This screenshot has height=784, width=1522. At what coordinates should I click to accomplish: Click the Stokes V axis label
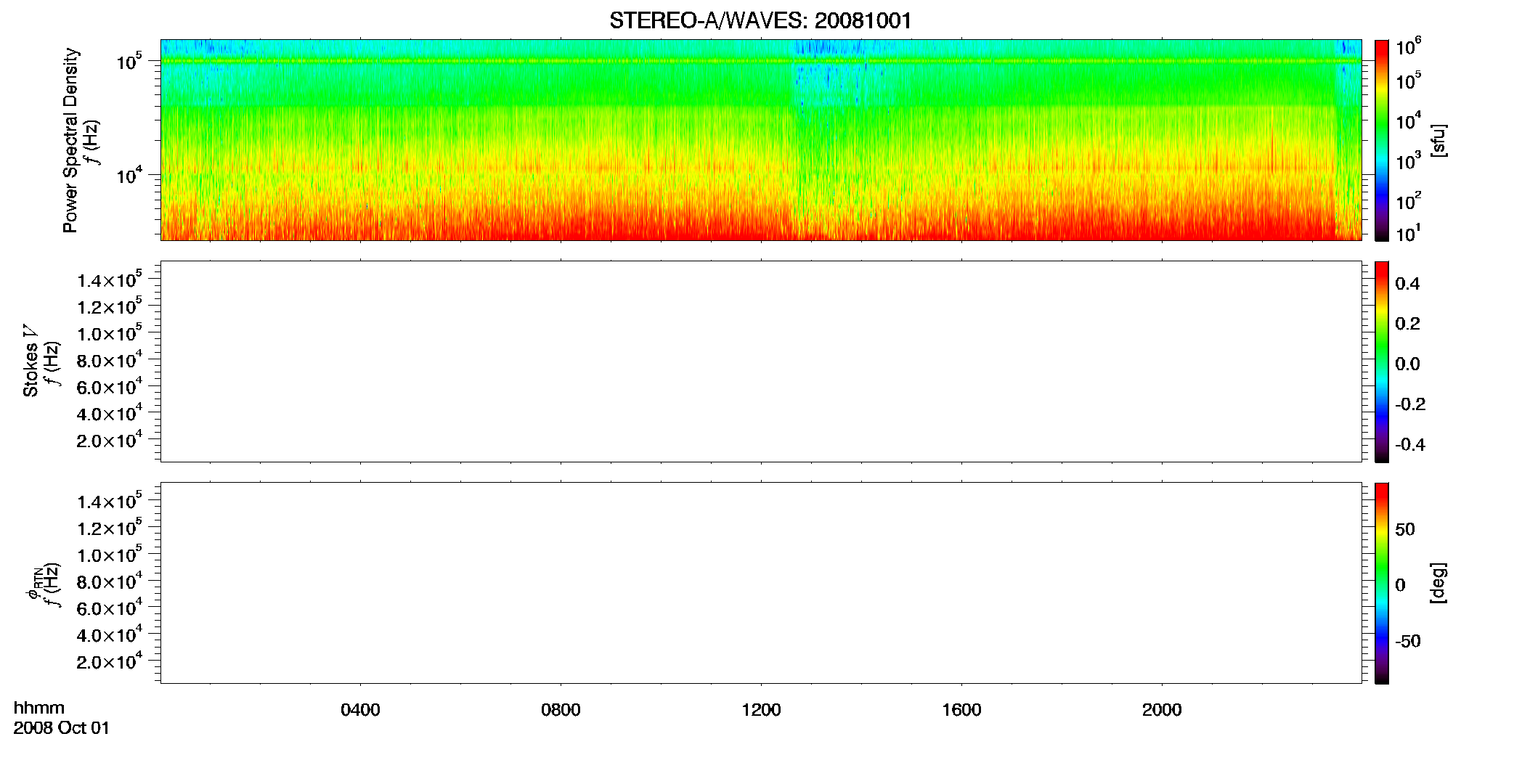coord(30,361)
